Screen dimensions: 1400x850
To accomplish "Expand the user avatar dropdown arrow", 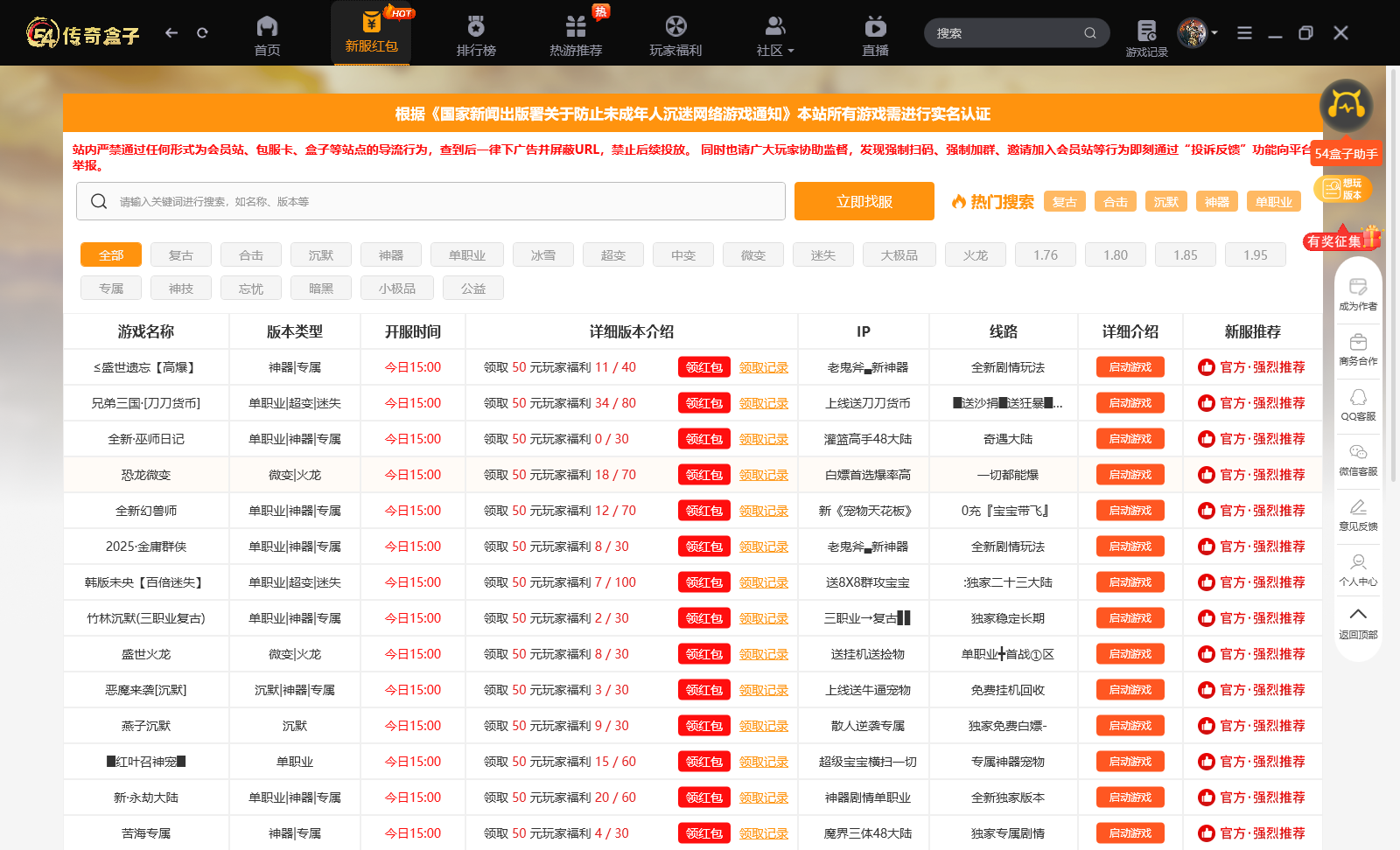I will pos(1214,33).
